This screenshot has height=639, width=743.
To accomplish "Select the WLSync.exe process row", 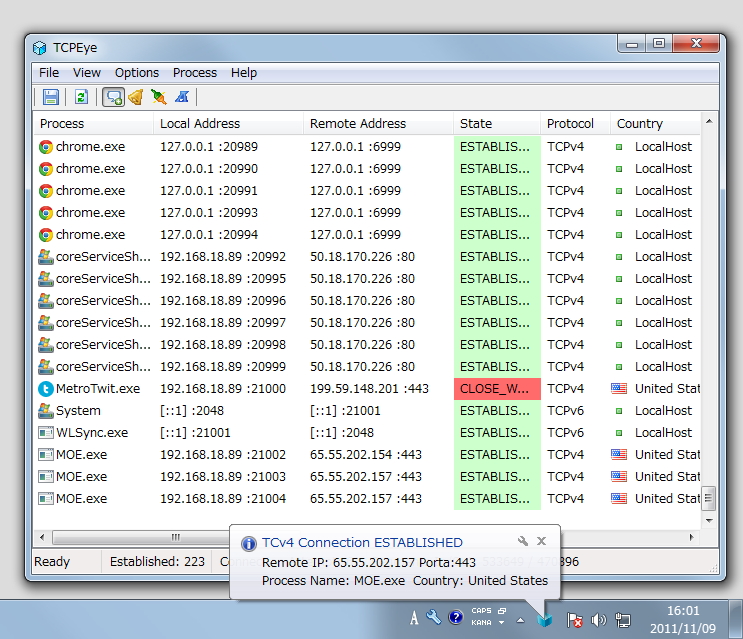I will pyautogui.click(x=367, y=433).
